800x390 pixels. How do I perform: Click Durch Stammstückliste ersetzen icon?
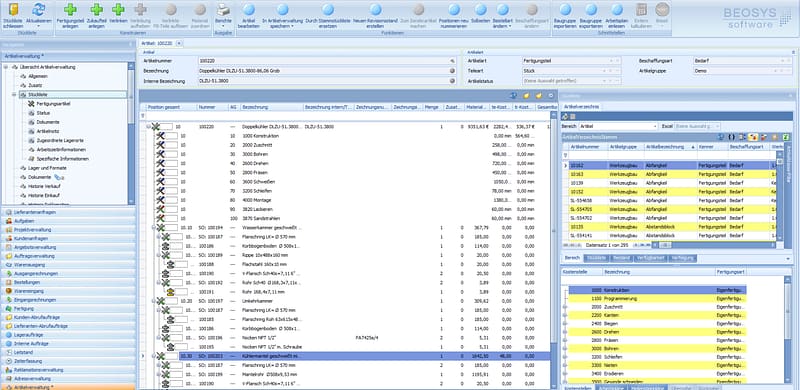(328, 9)
